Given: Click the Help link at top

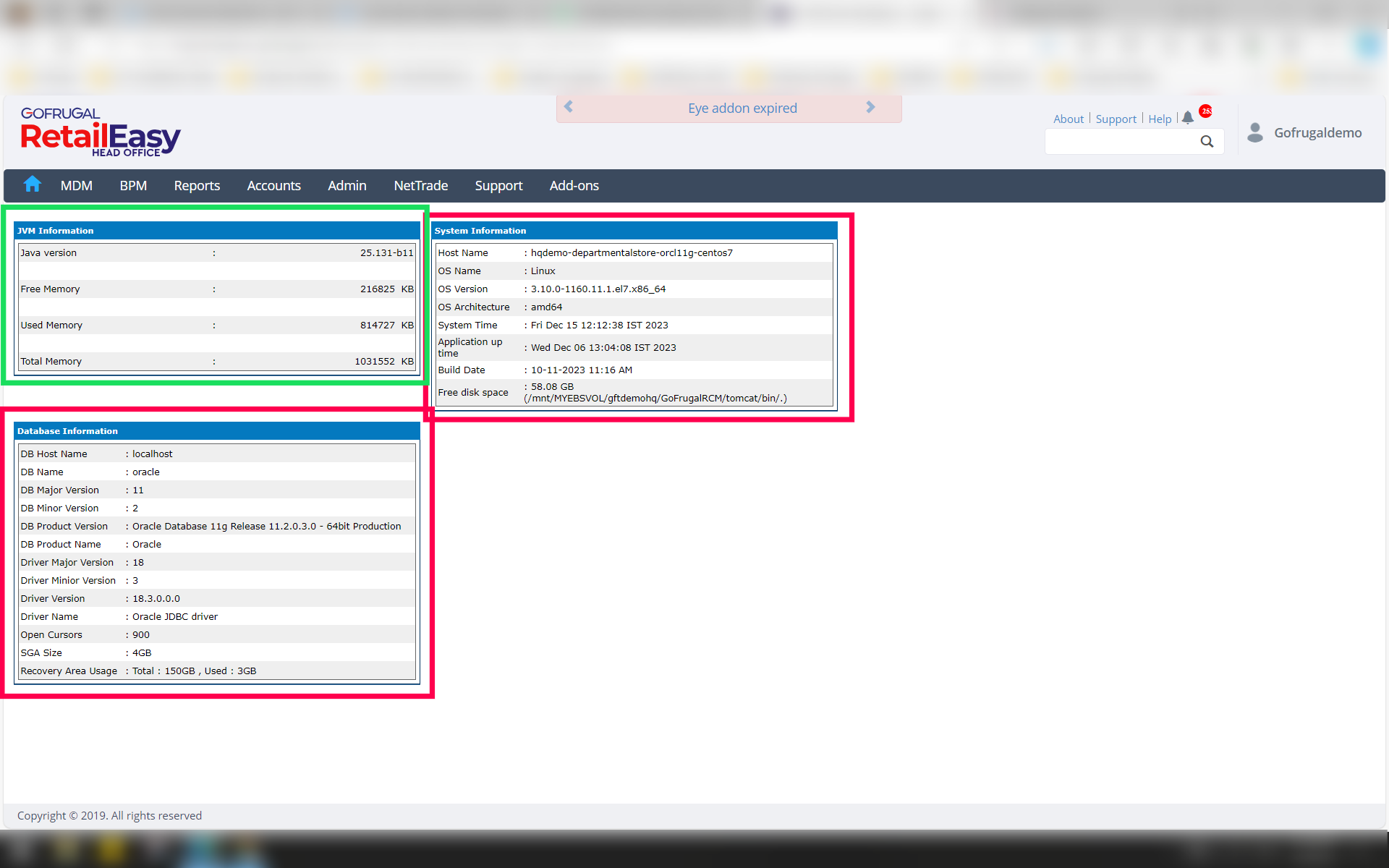Looking at the screenshot, I should click(x=1159, y=119).
